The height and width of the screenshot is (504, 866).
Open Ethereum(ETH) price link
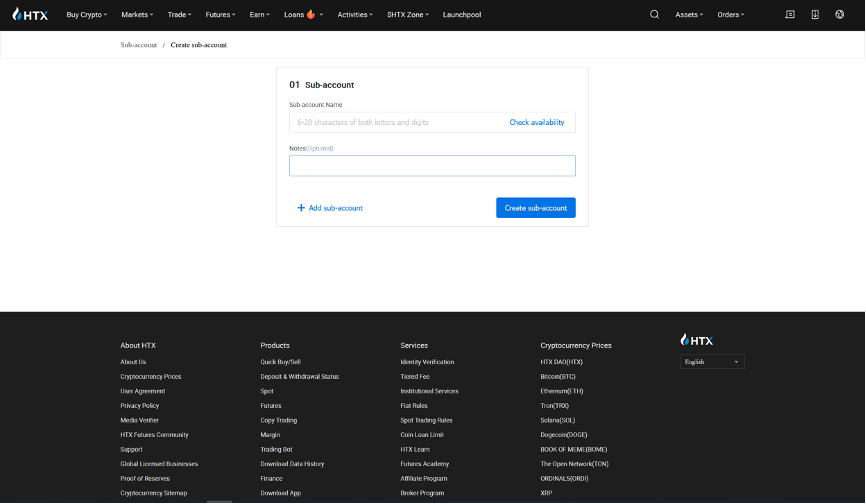point(562,391)
